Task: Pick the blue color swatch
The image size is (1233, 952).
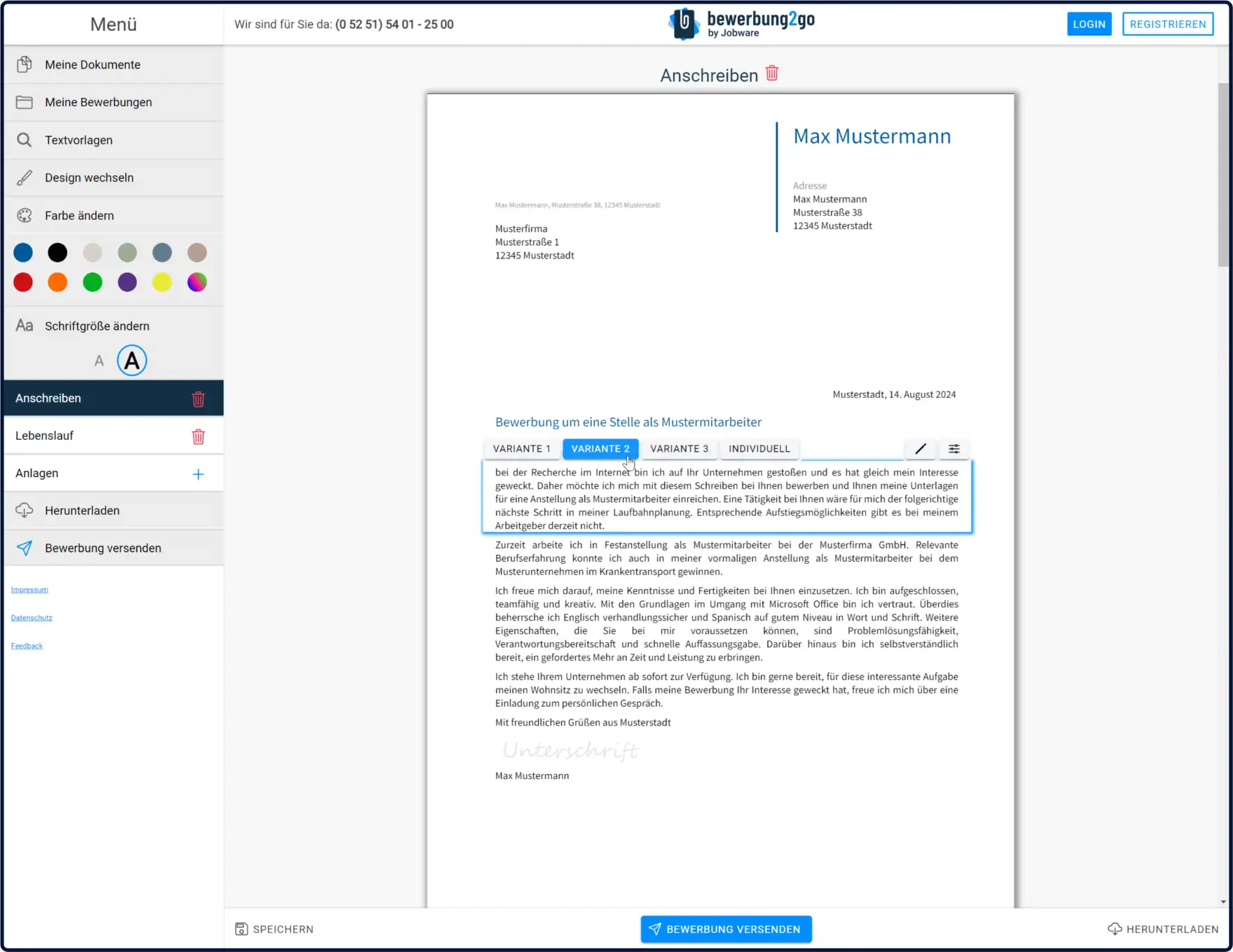Action: pyautogui.click(x=23, y=252)
